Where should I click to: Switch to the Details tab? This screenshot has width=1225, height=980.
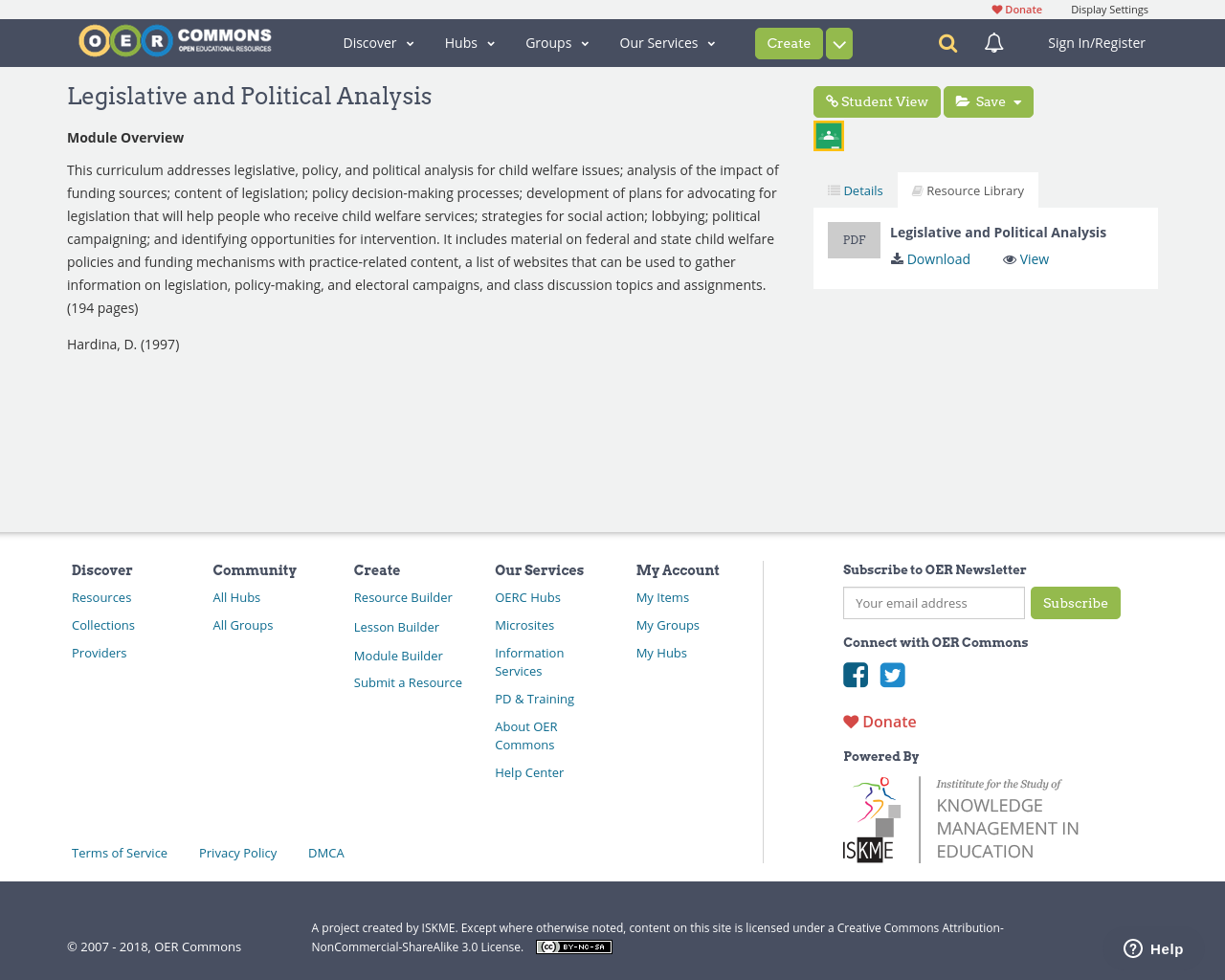point(855,189)
